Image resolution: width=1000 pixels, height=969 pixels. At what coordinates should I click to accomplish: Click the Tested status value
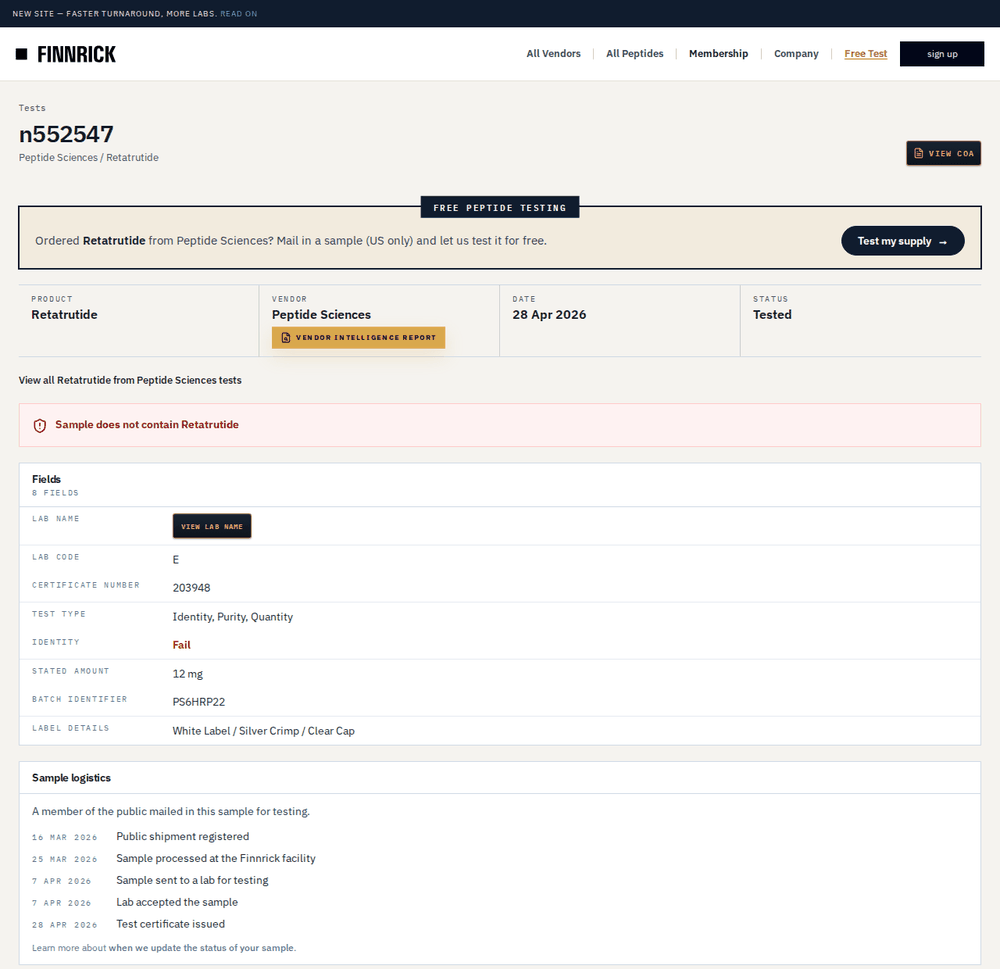pyautogui.click(x=772, y=314)
